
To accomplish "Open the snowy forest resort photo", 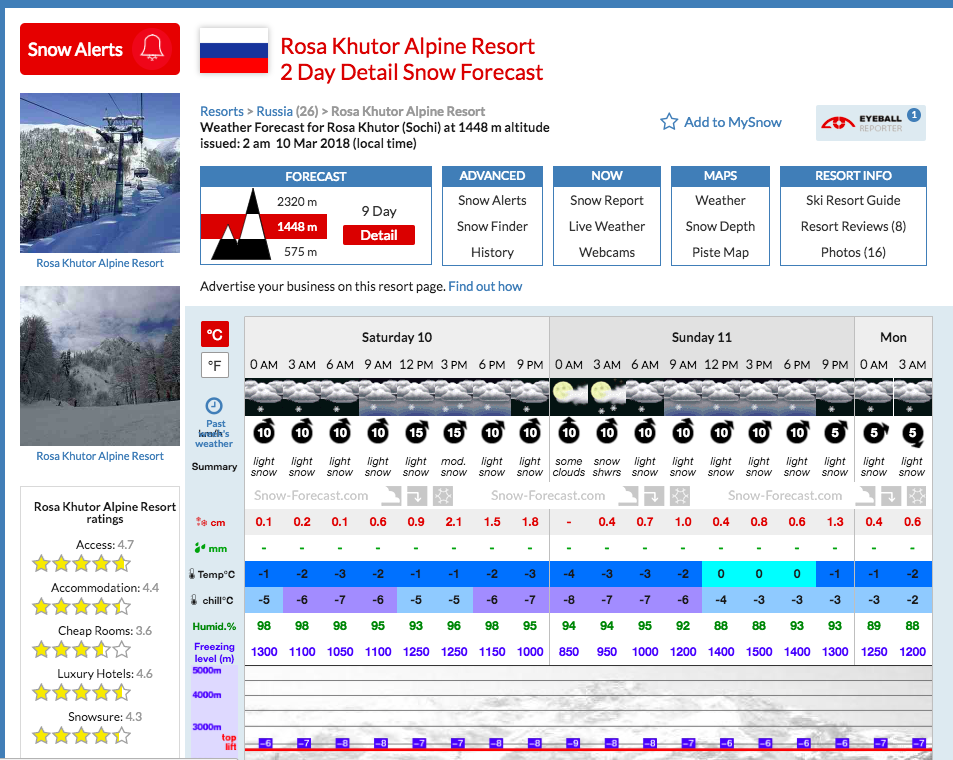I will 100,366.
